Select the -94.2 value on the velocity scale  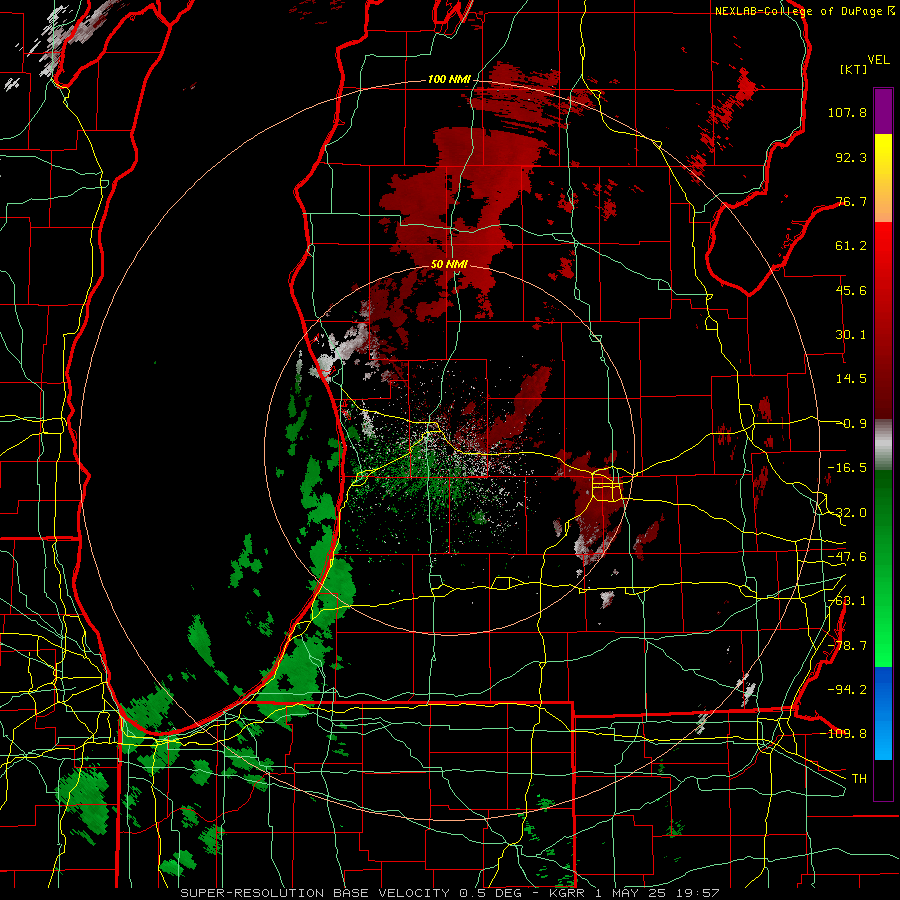(847, 689)
